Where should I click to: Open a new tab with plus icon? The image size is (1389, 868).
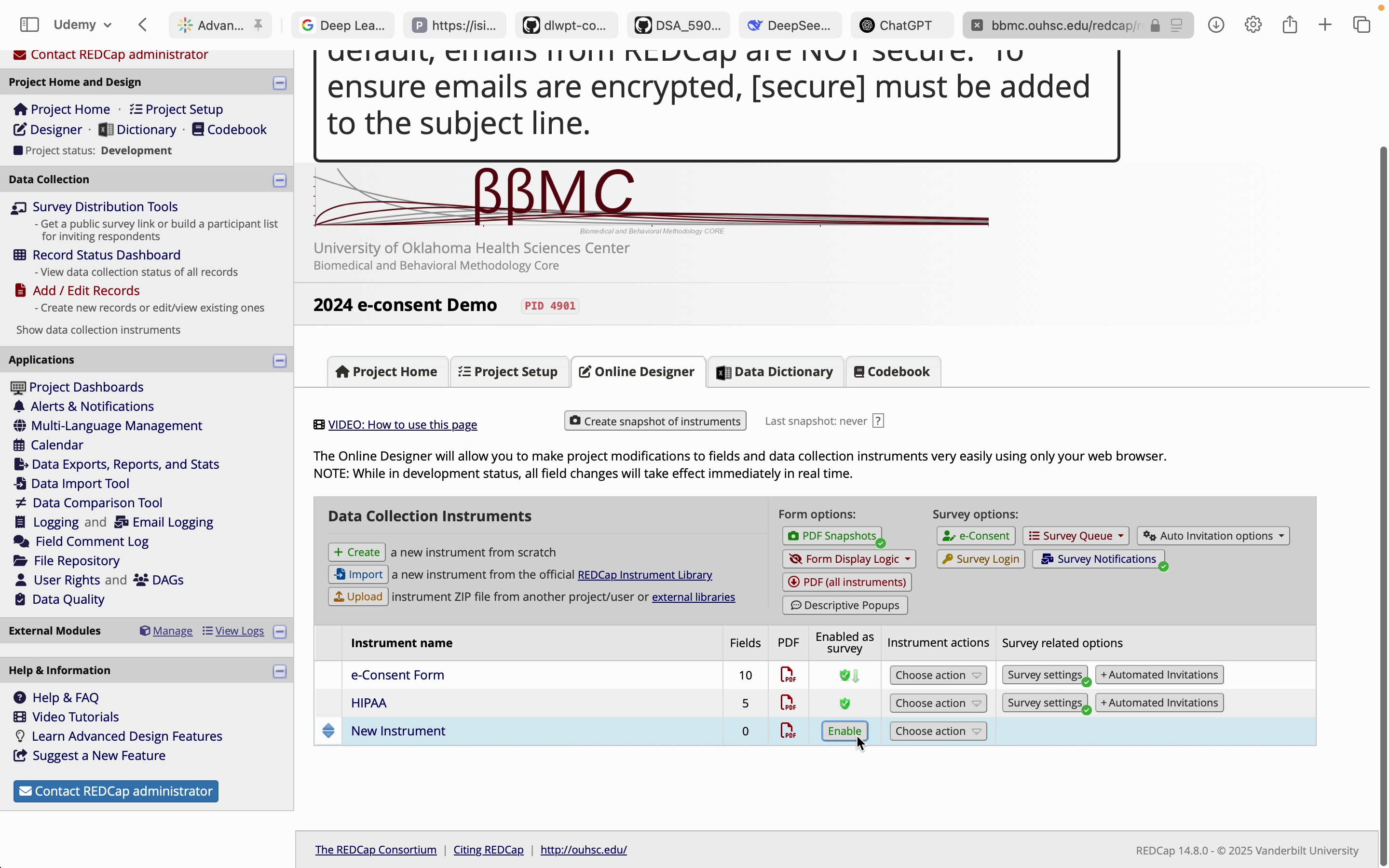pos(1325,25)
